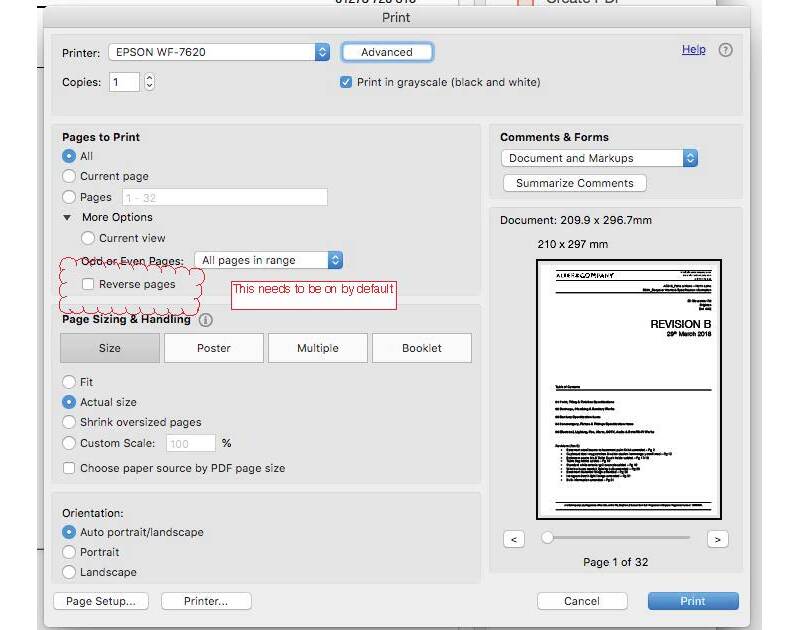Click the Advanced button
The width and height of the screenshot is (800, 630).
pyautogui.click(x=387, y=52)
